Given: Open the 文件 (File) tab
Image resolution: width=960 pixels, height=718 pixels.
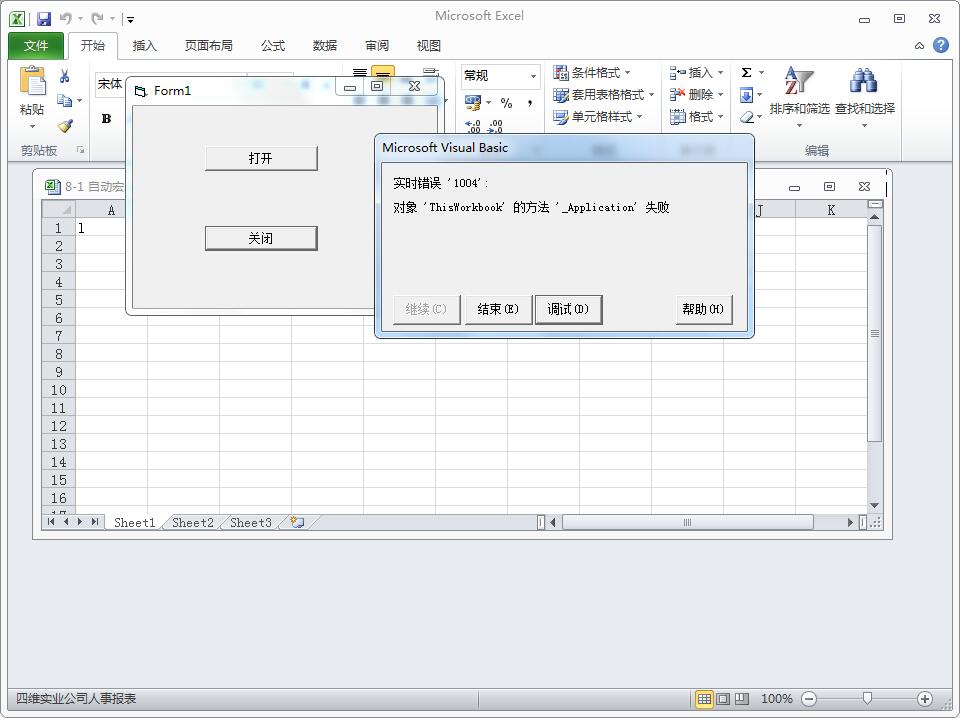Looking at the screenshot, I should pos(36,46).
